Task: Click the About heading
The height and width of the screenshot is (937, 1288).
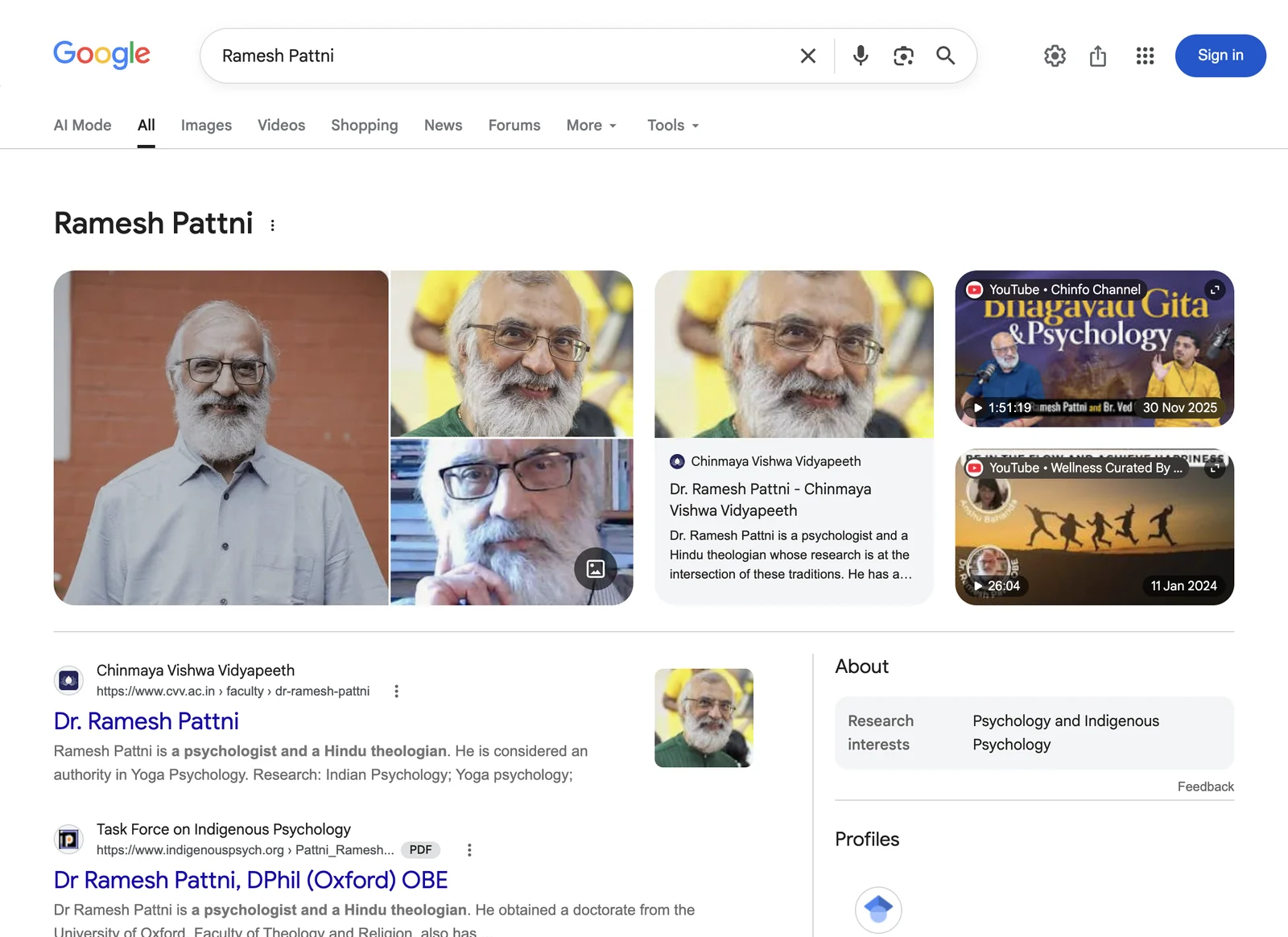Action: pyautogui.click(x=861, y=667)
